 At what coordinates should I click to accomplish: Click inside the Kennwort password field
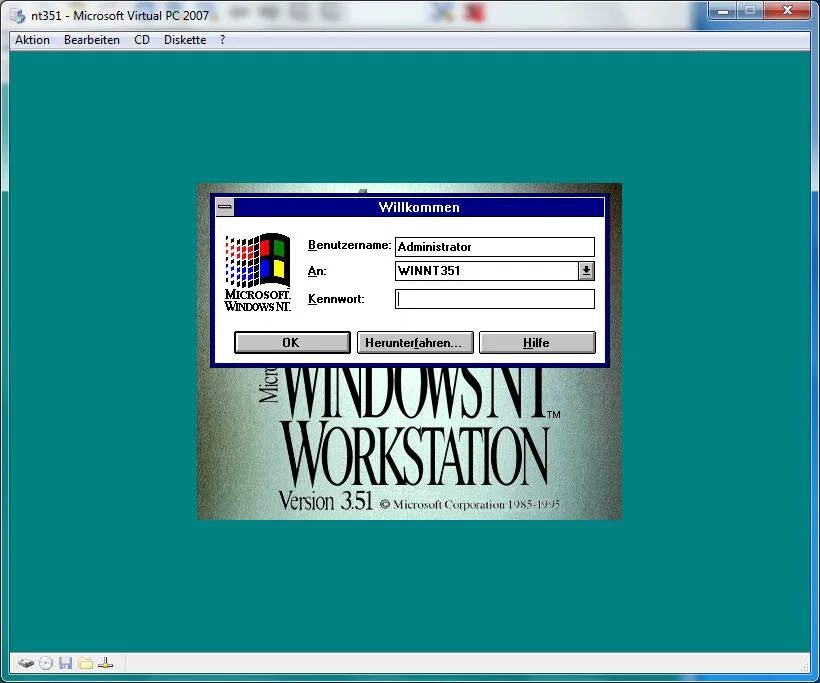click(494, 298)
